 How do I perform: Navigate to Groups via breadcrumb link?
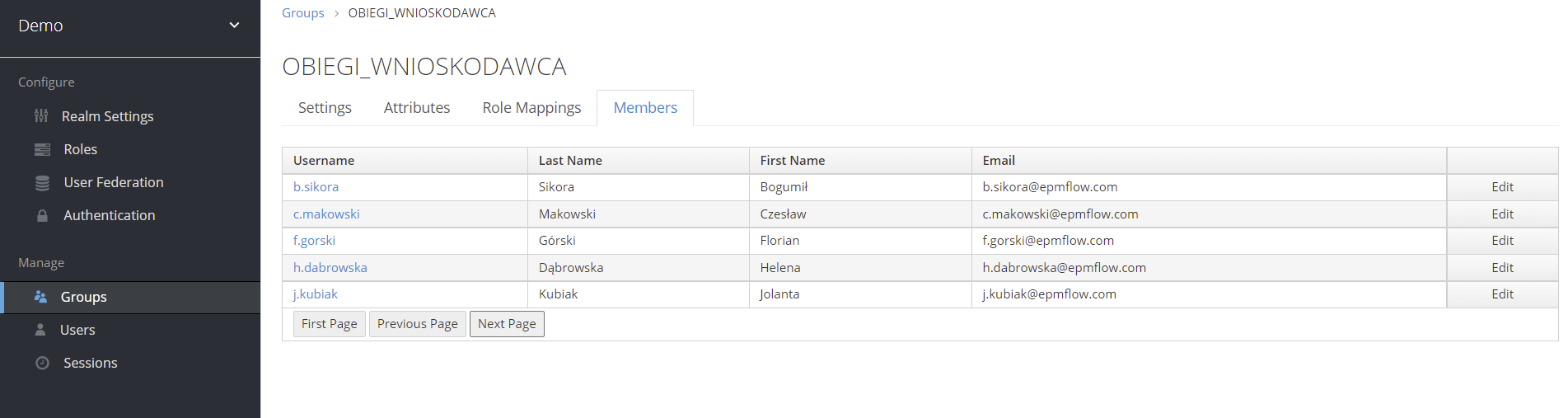302,13
